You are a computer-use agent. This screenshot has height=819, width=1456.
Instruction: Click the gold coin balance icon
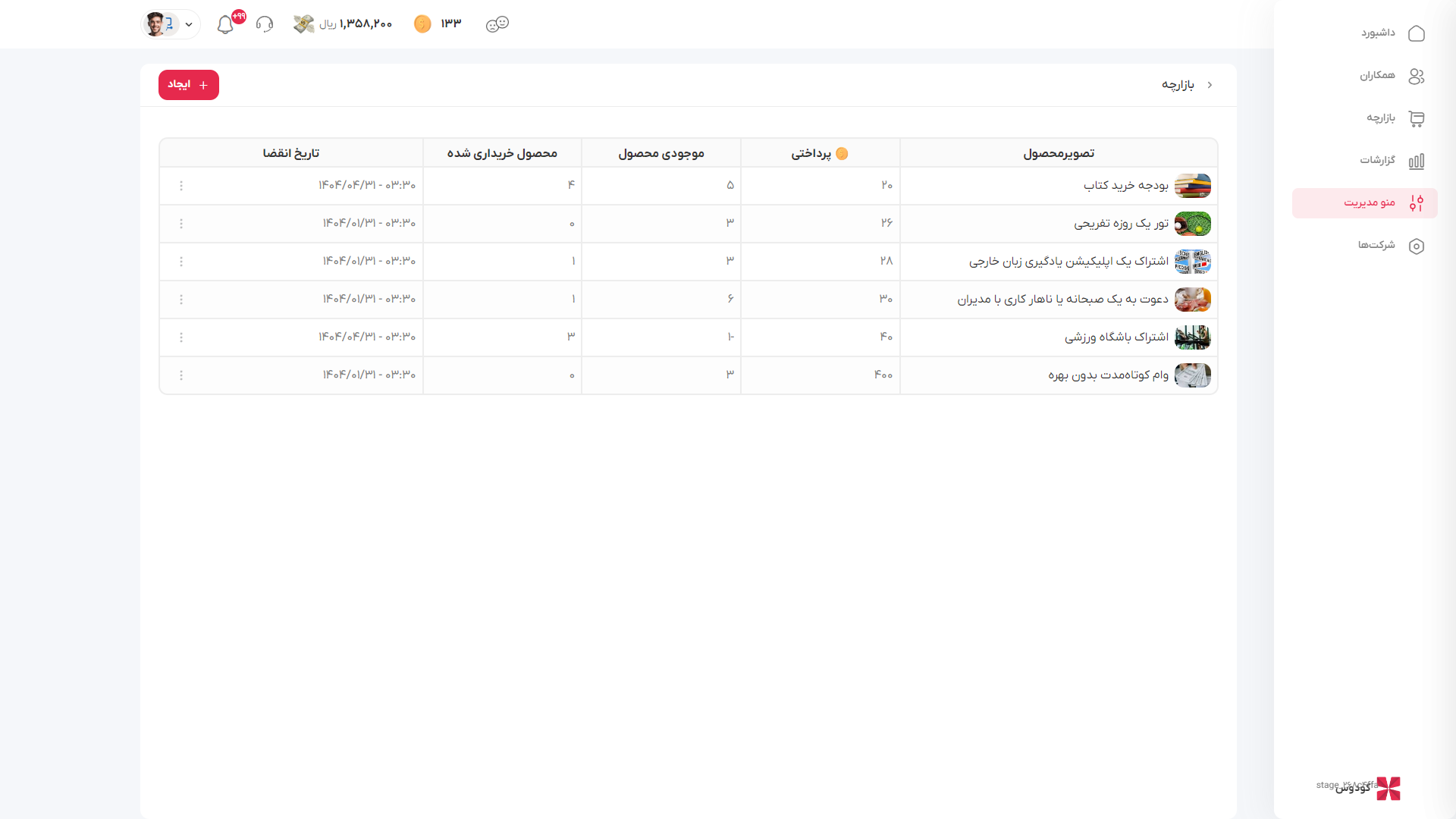(x=422, y=24)
